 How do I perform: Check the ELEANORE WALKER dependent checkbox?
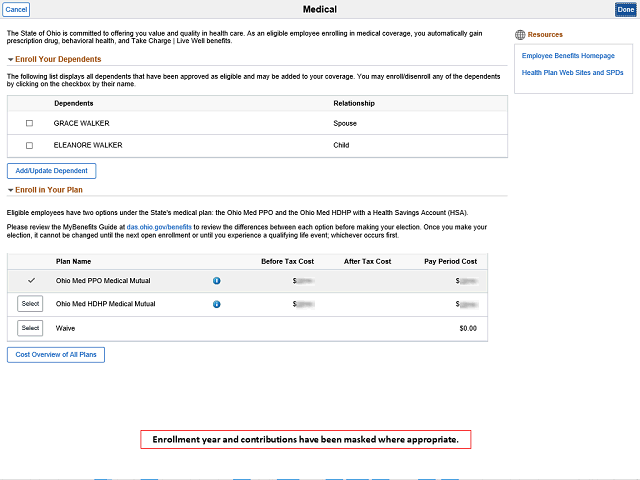29,145
